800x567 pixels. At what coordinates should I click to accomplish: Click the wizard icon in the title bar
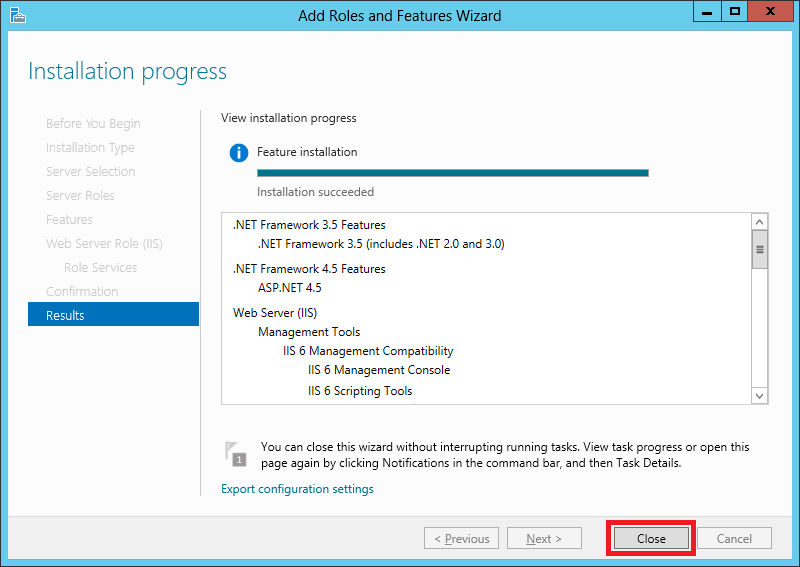click(17, 15)
